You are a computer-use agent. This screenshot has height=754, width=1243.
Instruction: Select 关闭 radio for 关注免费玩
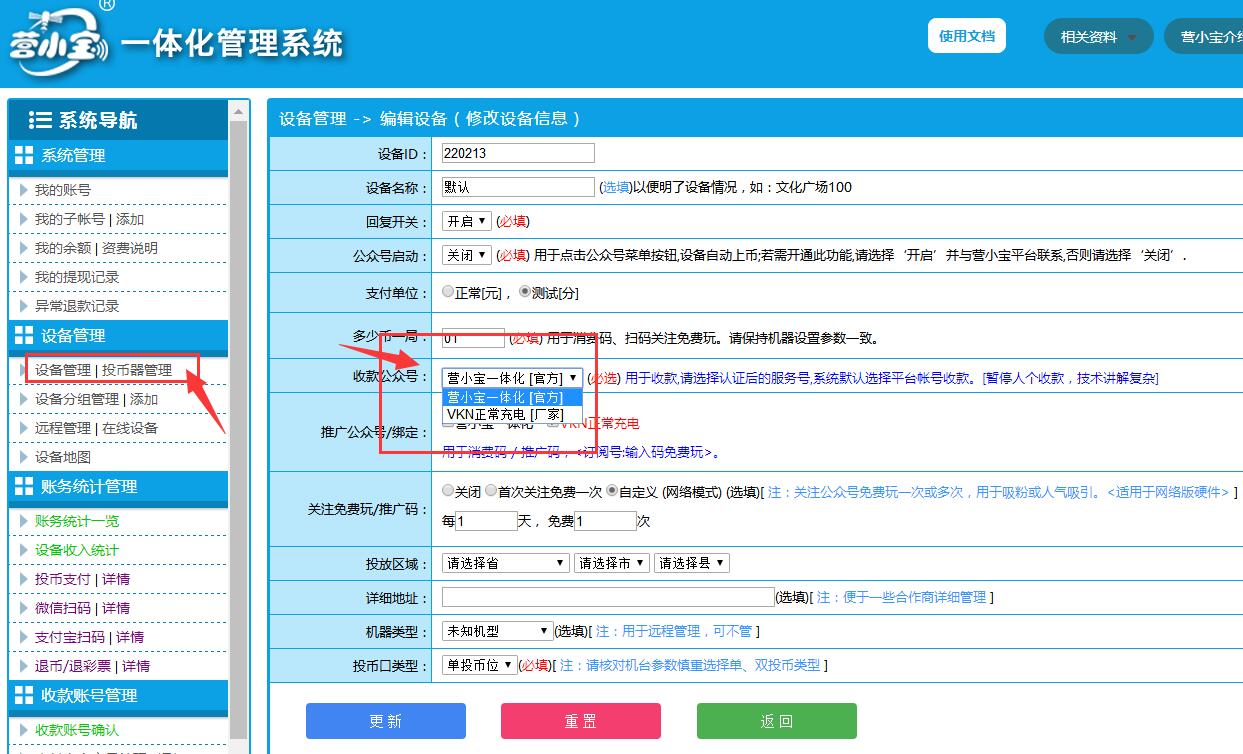448,491
